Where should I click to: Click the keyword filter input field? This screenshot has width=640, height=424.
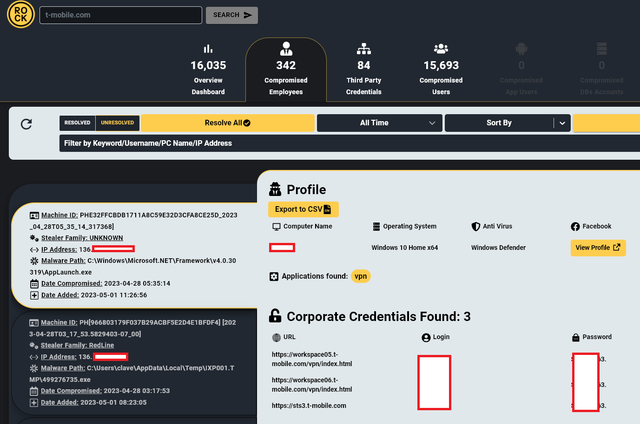coord(349,143)
